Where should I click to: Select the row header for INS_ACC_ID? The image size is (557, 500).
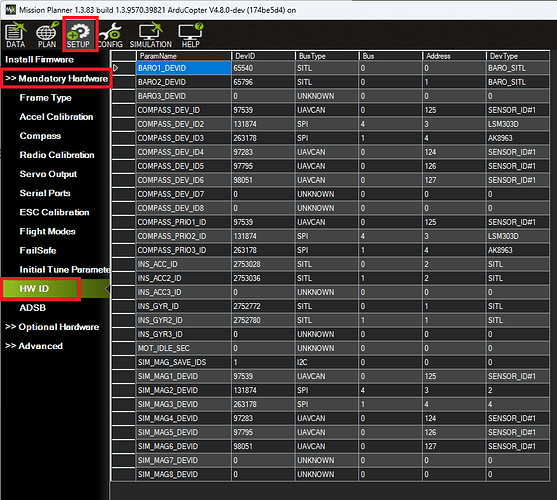124,264
